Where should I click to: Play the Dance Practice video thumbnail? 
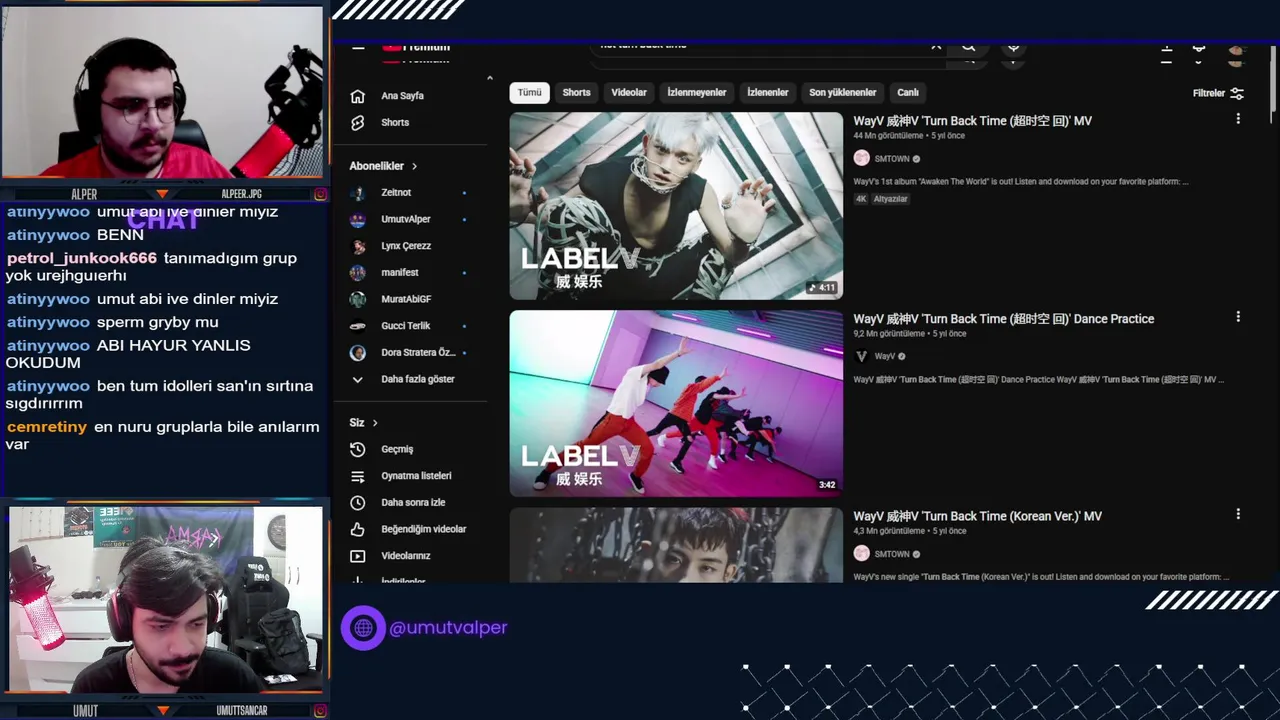pyautogui.click(x=676, y=403)
